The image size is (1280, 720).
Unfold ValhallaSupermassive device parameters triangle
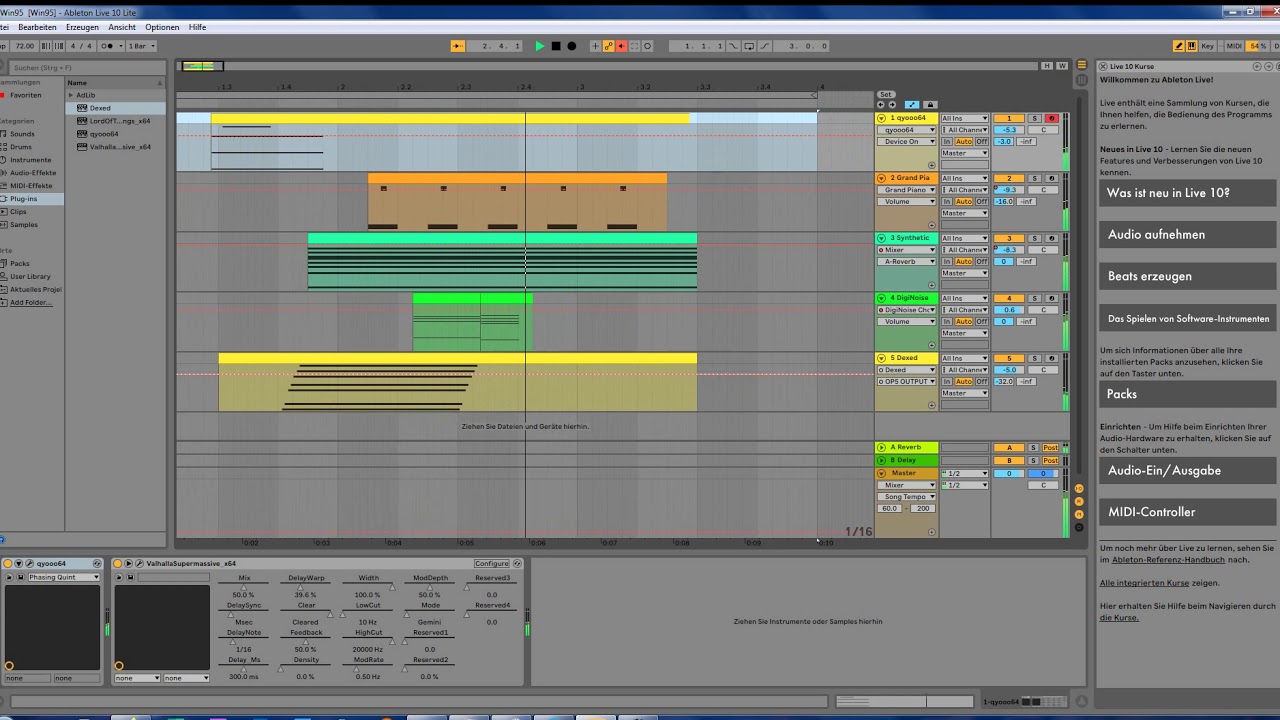click(128, 564)
